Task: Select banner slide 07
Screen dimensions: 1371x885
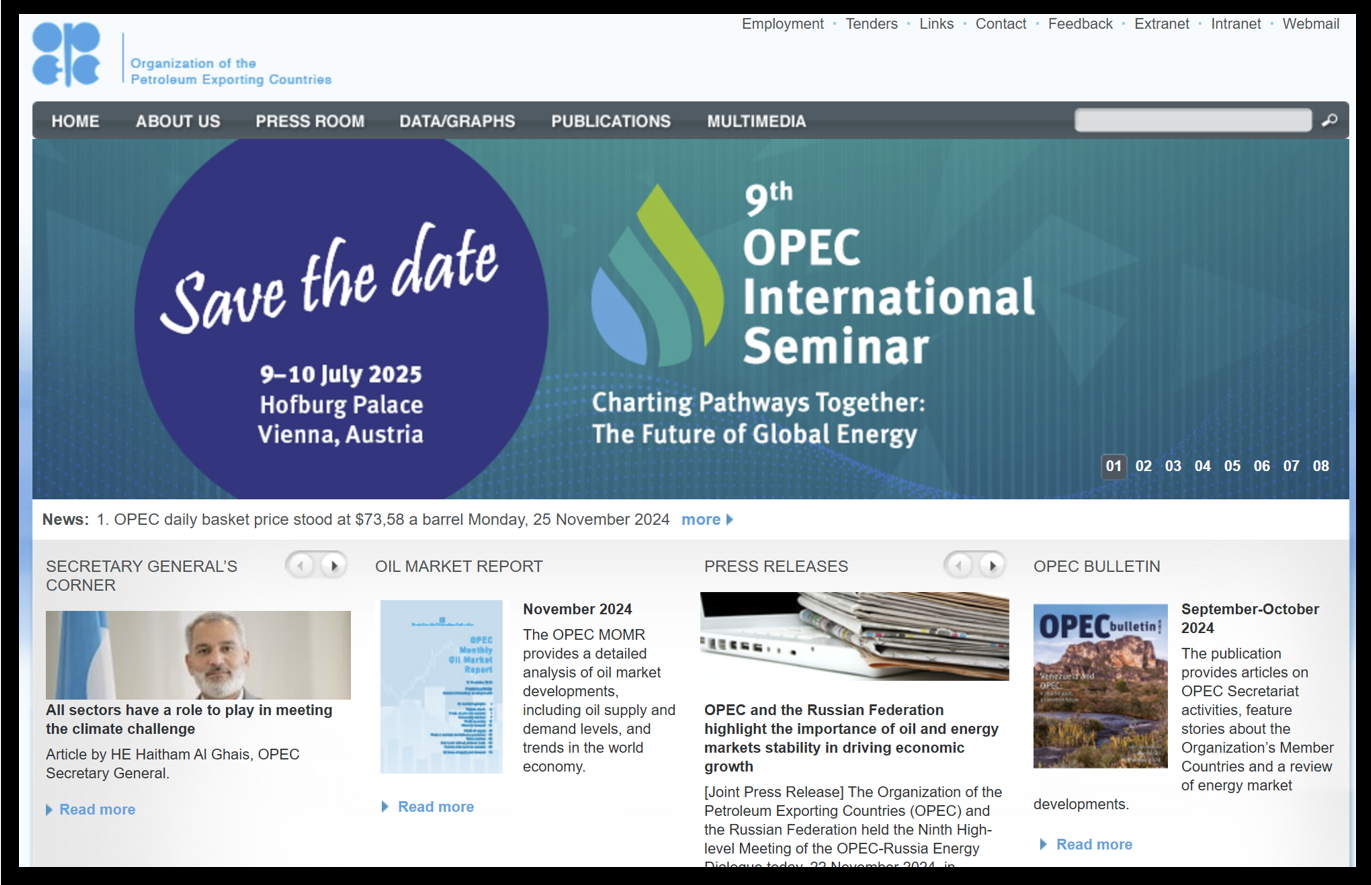Action: pos(1291,466)
